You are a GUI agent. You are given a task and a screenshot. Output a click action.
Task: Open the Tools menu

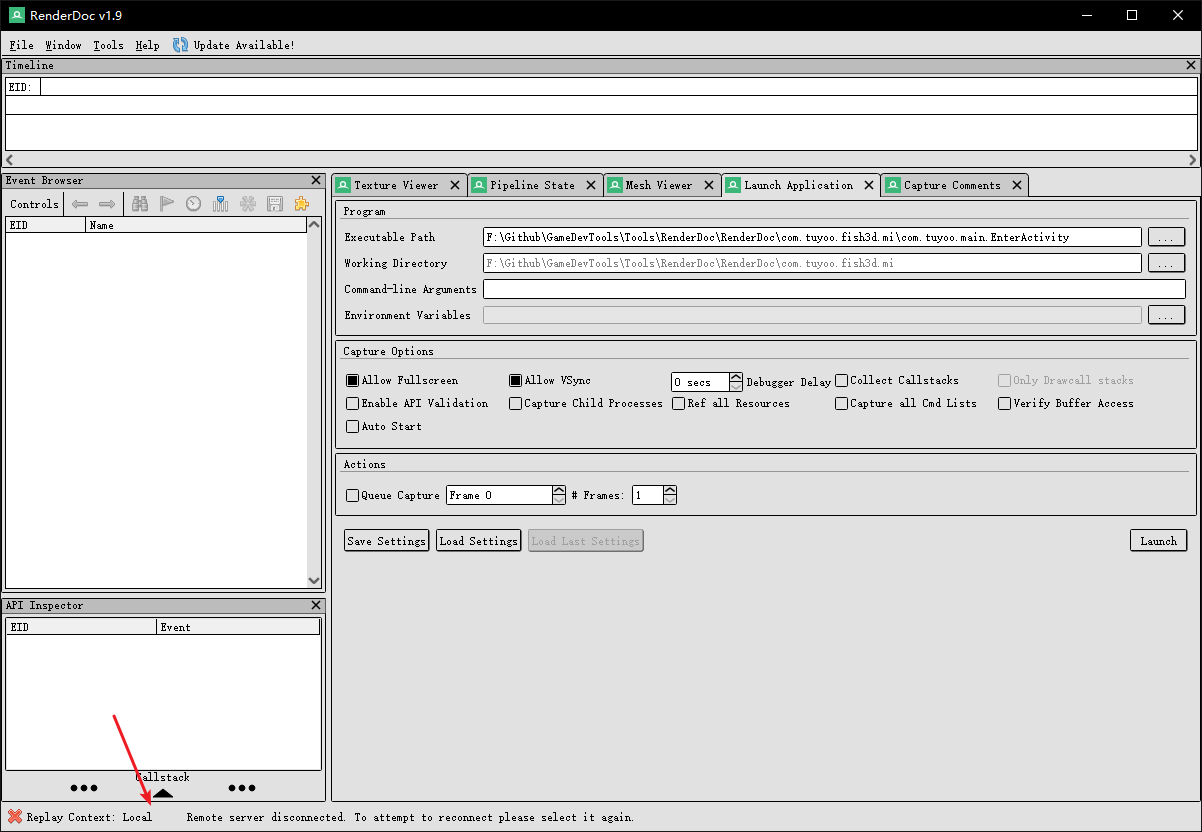tap(108, 44)
